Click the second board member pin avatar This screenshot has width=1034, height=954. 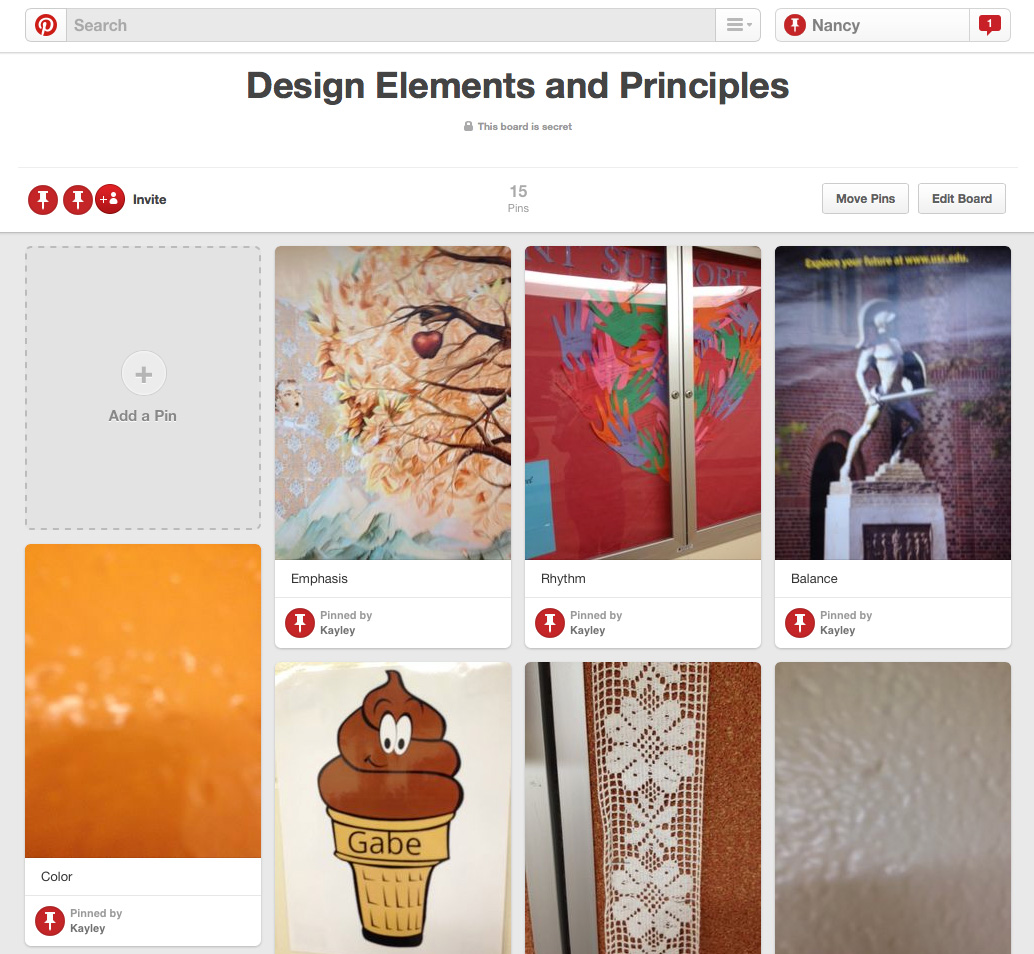click(x=78, y=199)
